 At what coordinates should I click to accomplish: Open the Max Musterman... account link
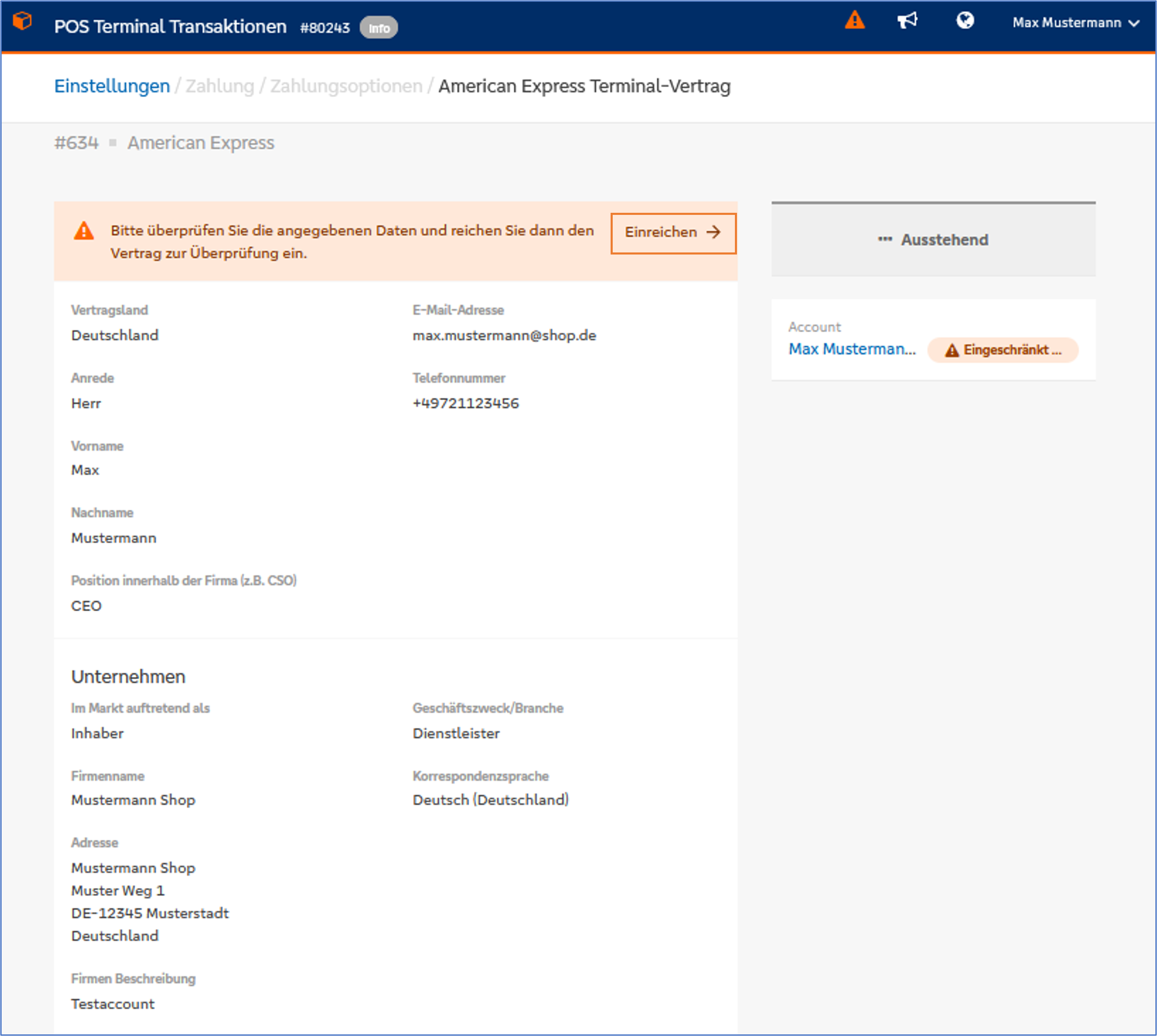(x=852, y=349)
